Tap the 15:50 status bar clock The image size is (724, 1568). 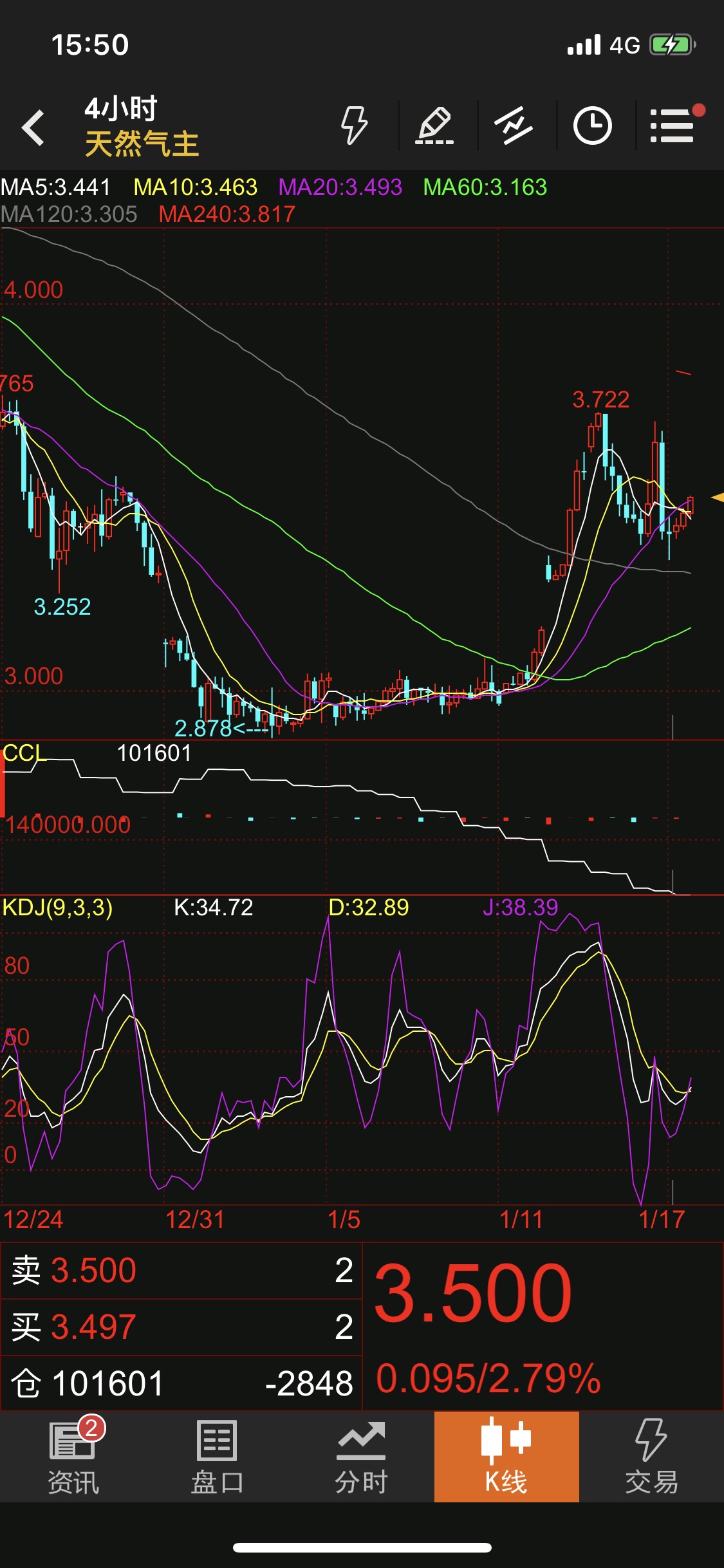pyautogui.click(x=90, y=45)
